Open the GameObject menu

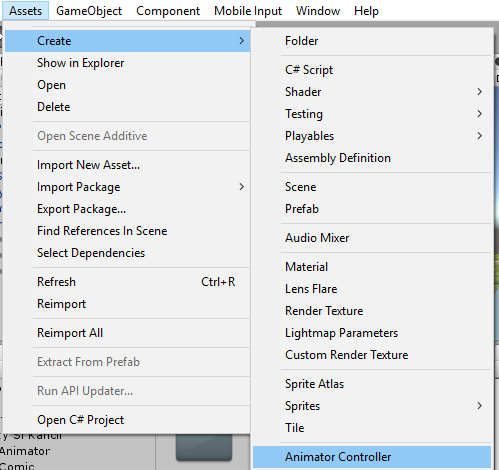coord(89,11)
